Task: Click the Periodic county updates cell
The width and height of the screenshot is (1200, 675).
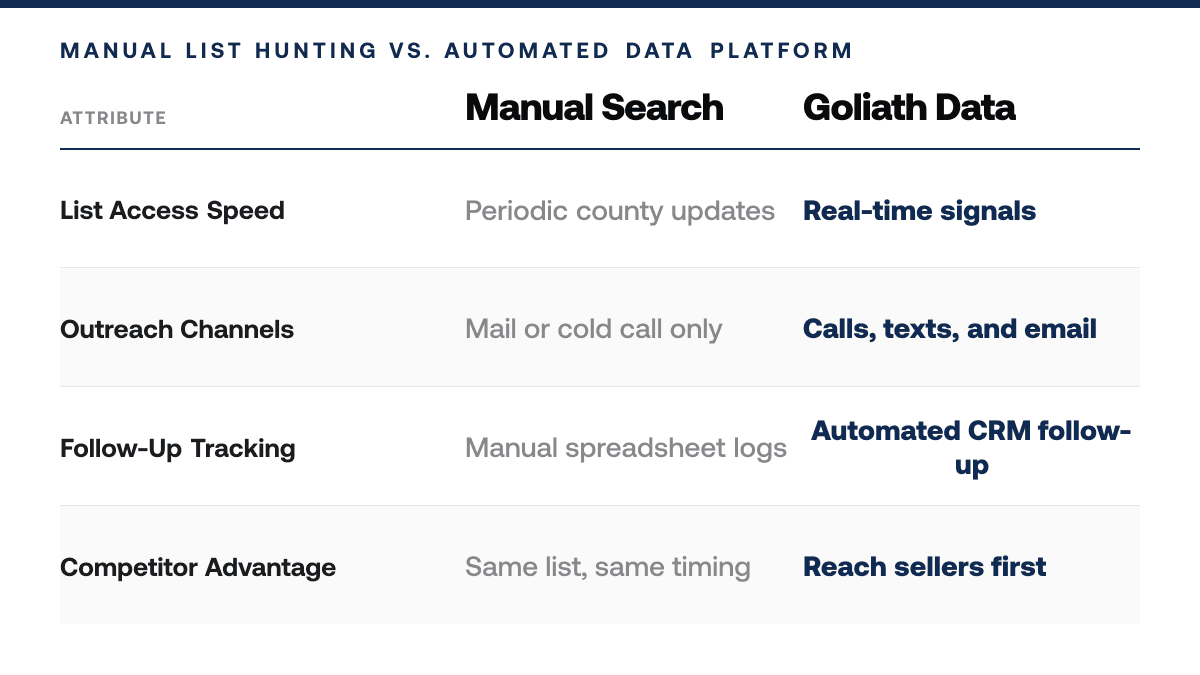Action: 620,211
